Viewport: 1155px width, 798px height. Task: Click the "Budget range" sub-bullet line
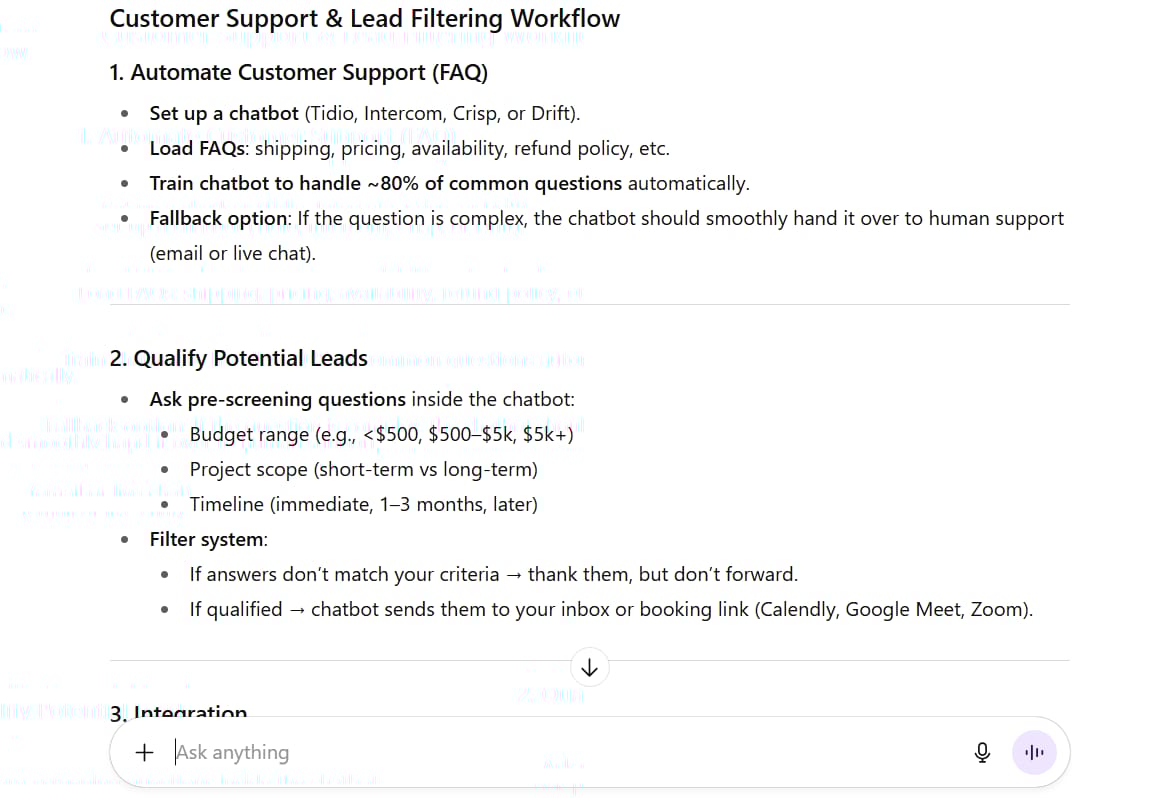pos(381,435)
